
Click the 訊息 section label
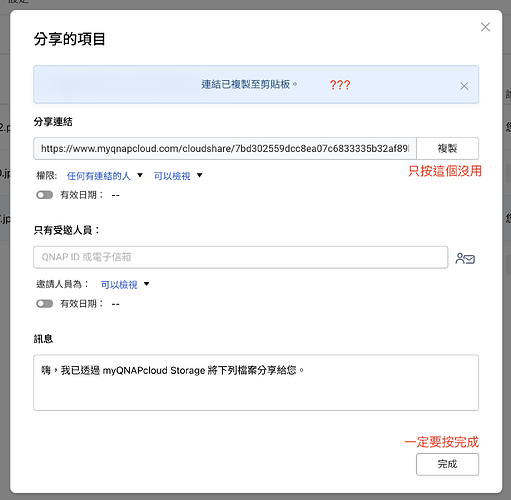click(43, 339)
